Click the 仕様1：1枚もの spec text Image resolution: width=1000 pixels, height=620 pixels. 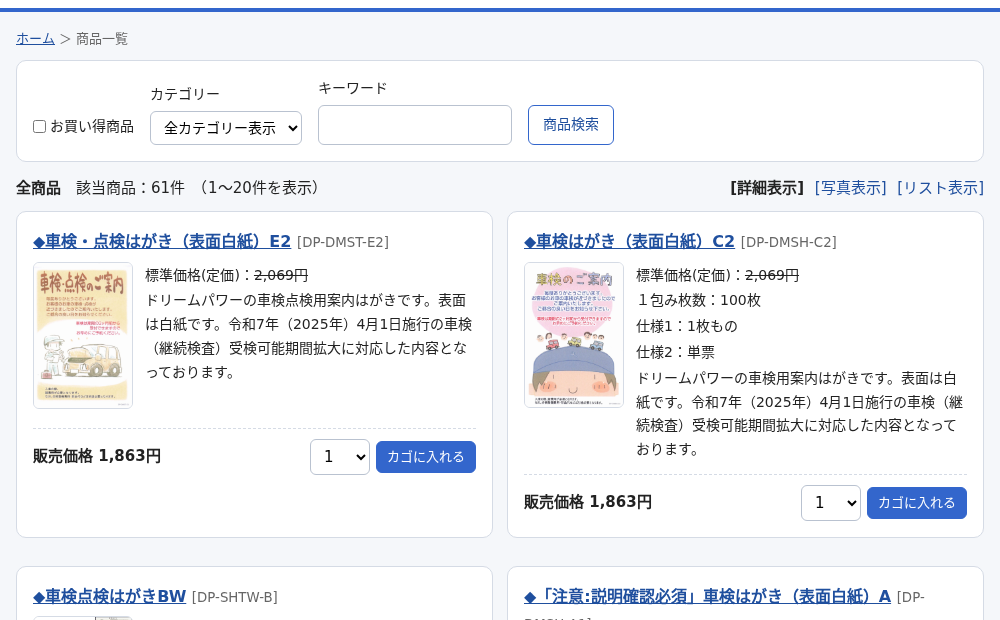coord(687,326)
